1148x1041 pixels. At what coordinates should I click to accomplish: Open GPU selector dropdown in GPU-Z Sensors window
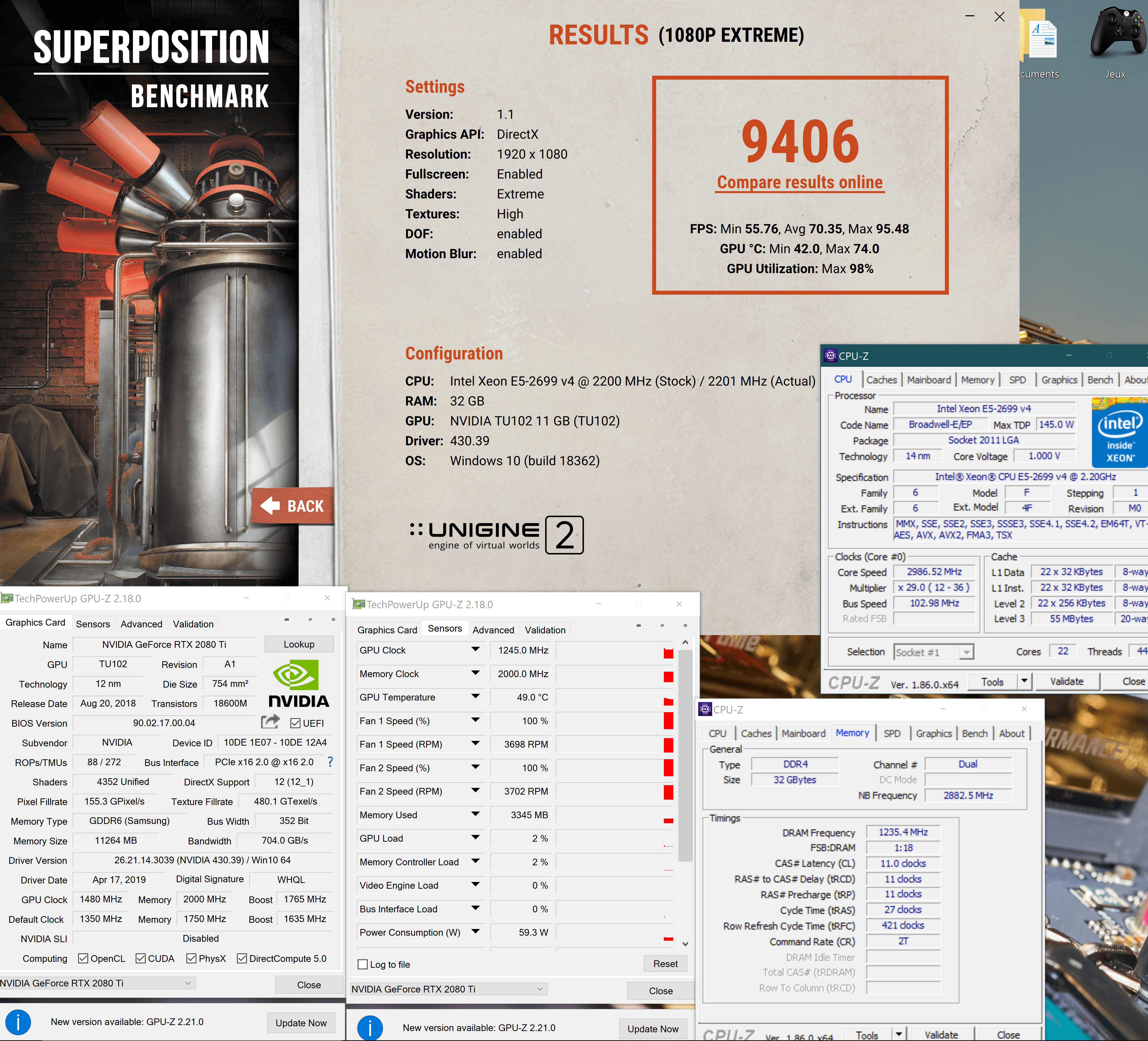(x=449, y=989)
